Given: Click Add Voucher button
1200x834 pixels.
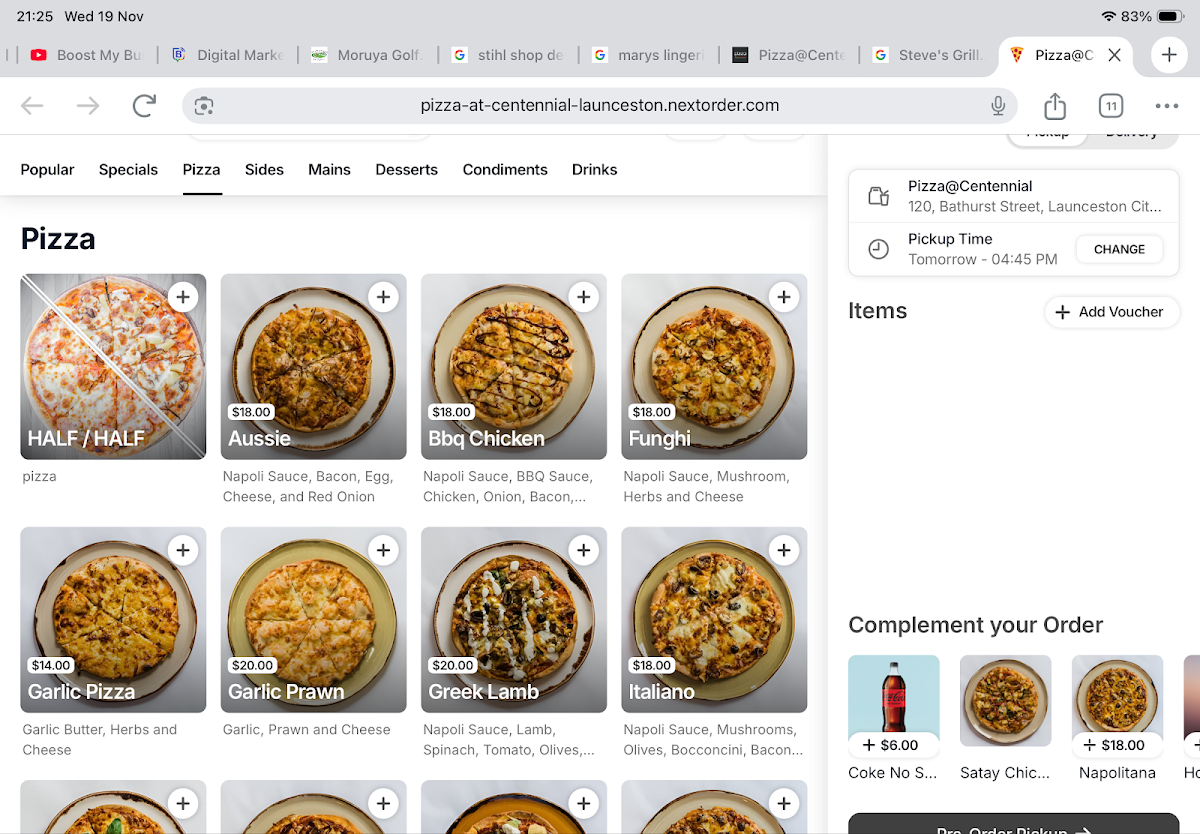Looking at the screenshot, I should [1112, 312].
